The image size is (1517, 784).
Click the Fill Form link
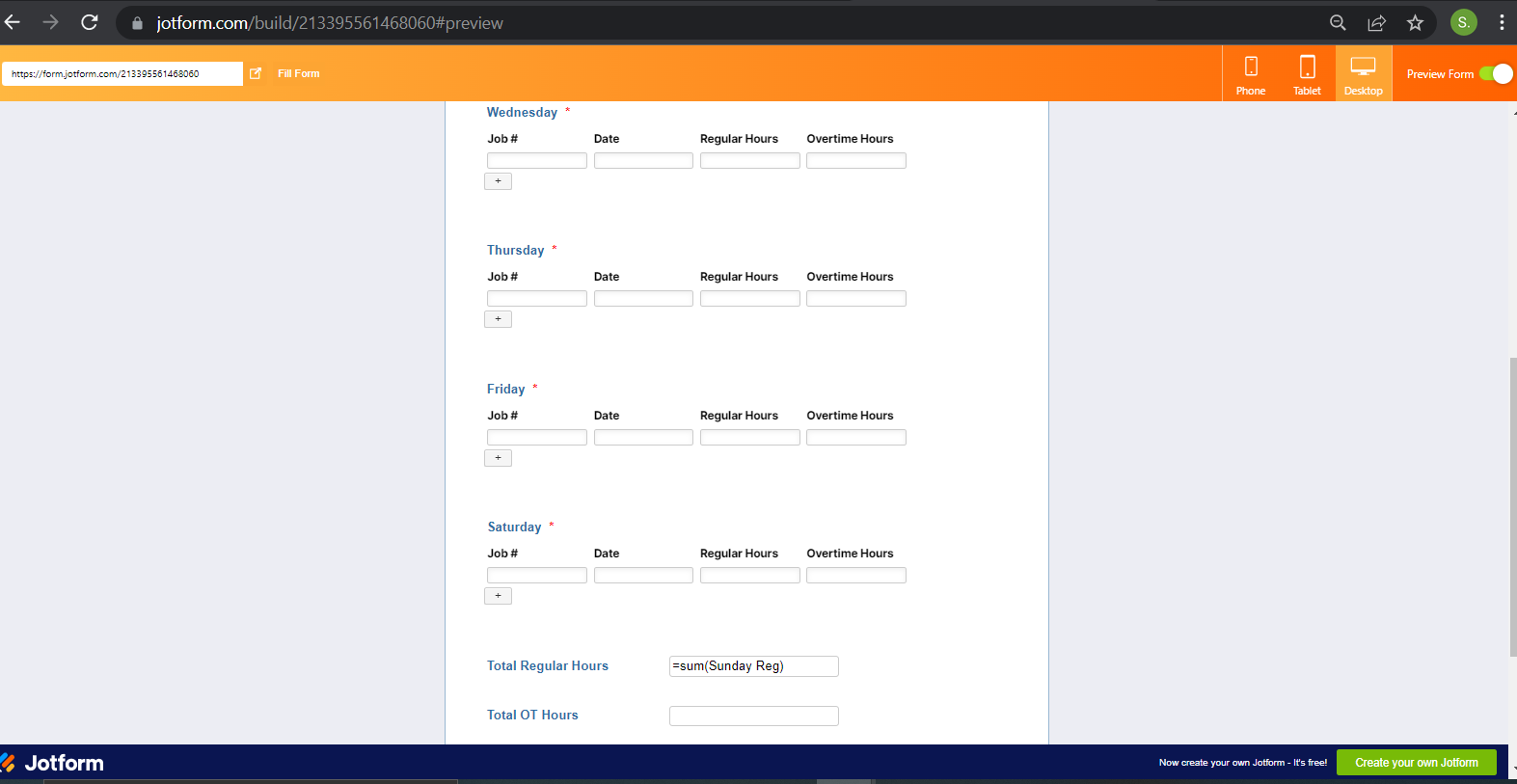coord(298,73)
